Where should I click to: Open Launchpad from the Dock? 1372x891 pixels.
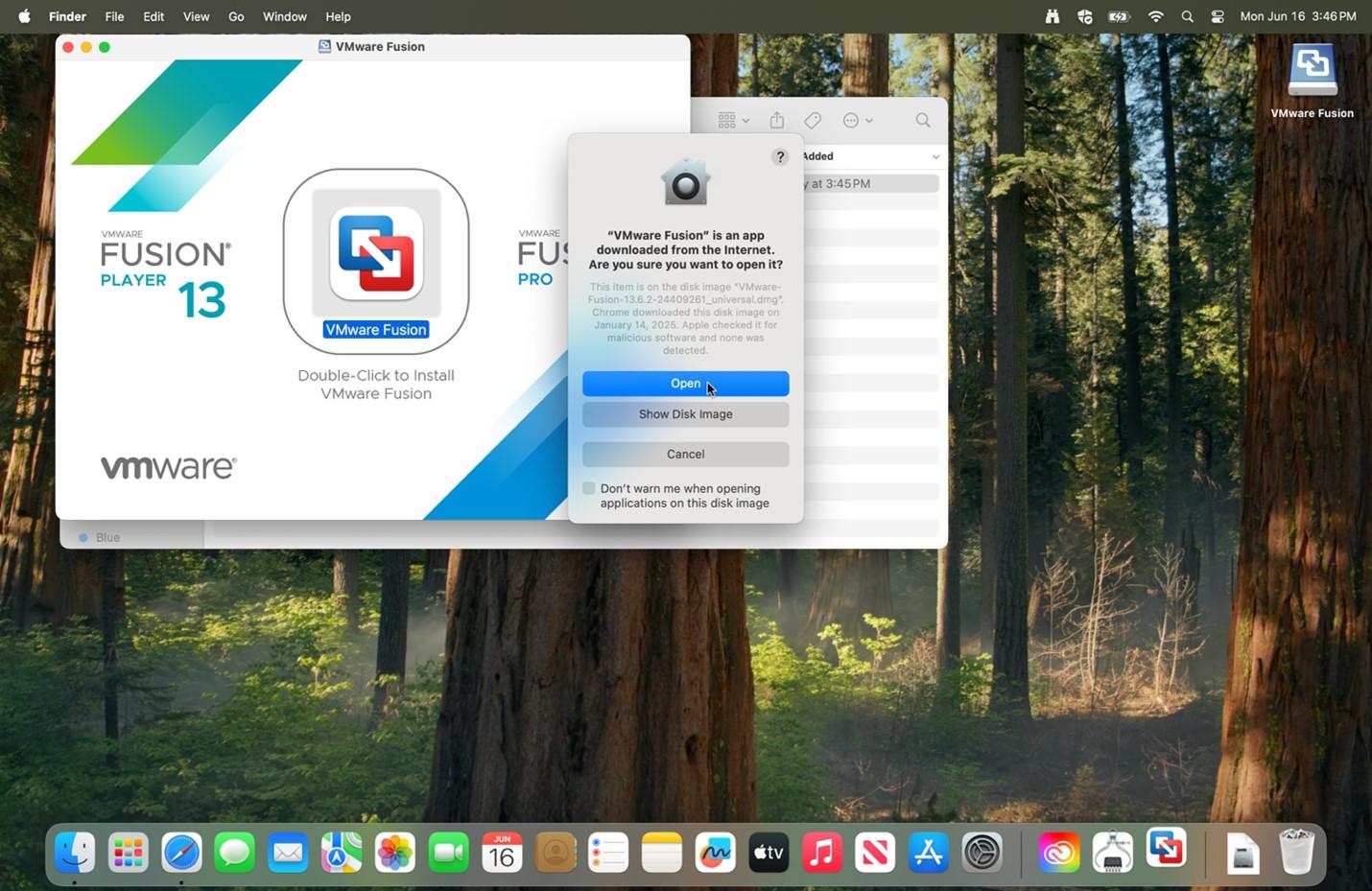(128, 852)
